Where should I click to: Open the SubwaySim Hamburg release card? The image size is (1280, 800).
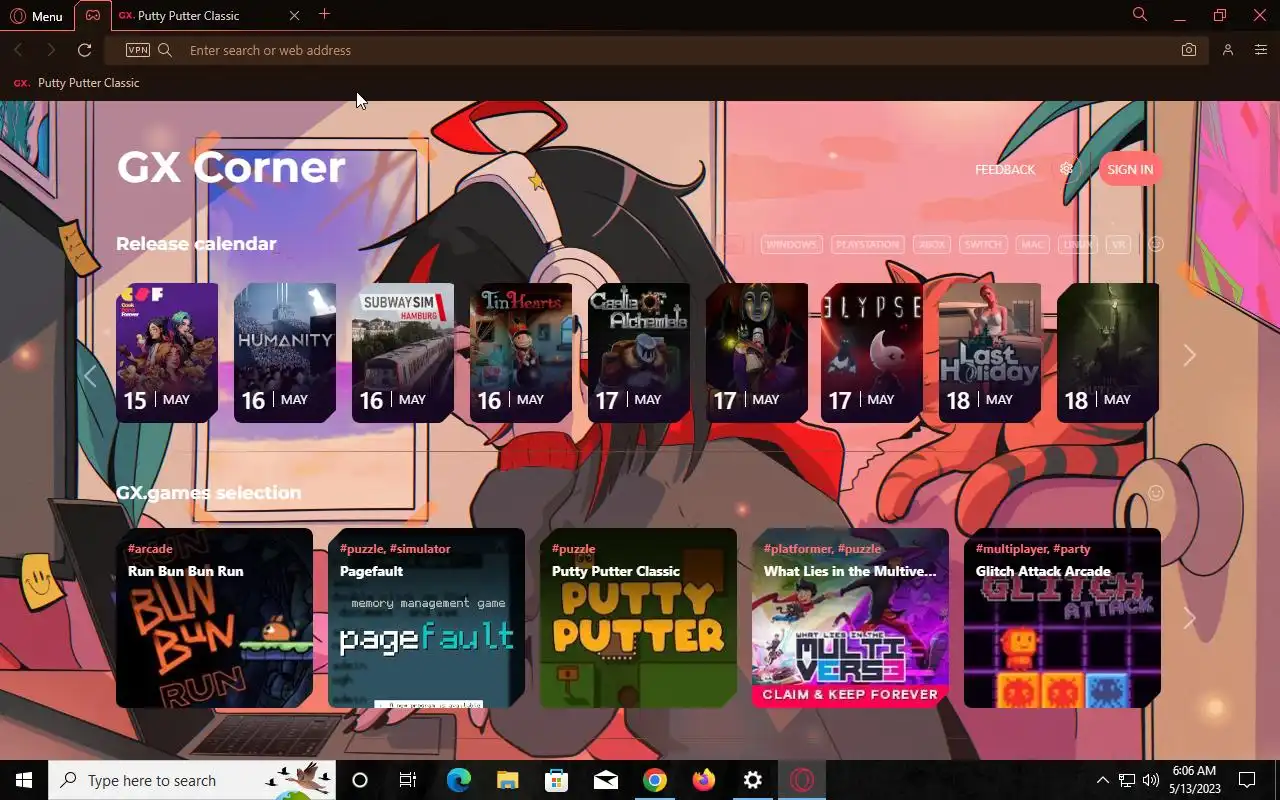(x=403, y=352)
